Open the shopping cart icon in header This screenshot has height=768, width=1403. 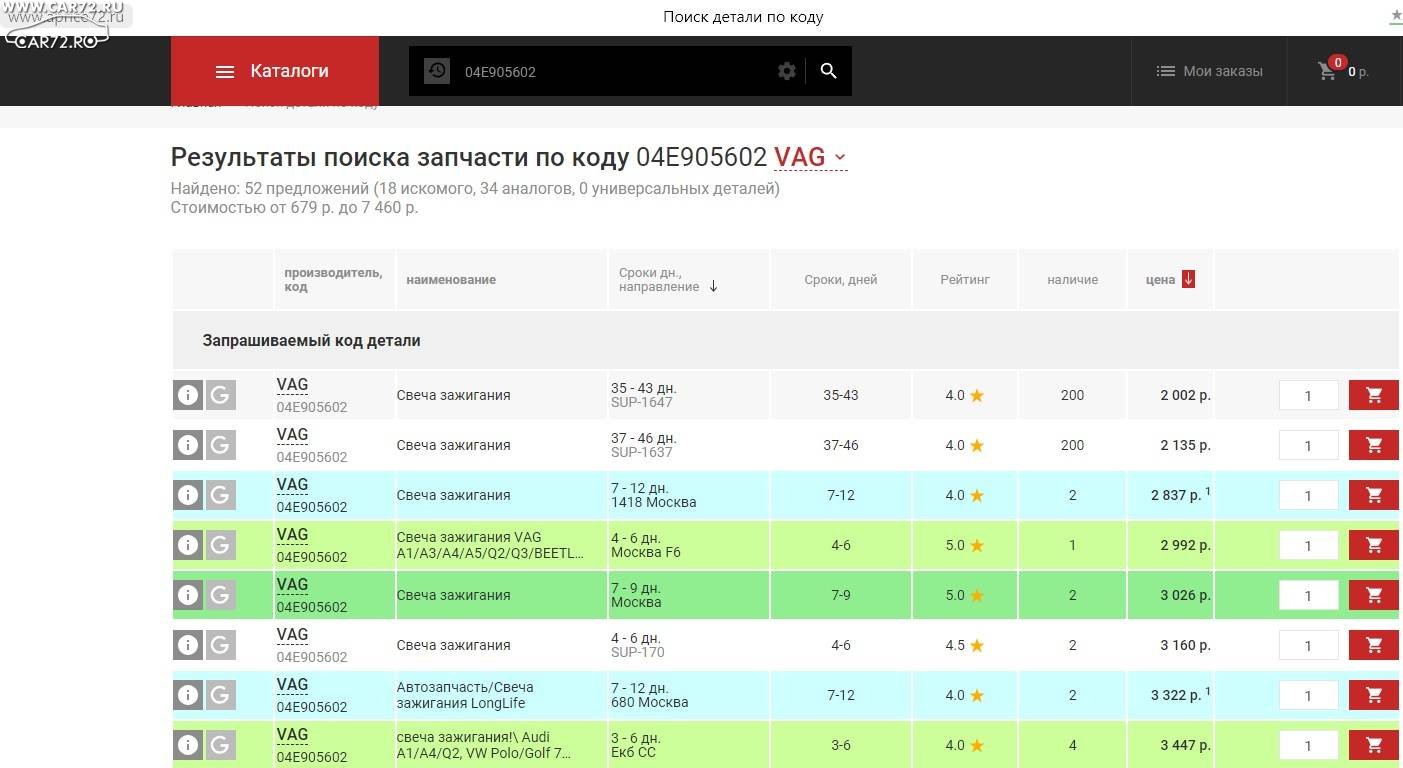coord(1328,71)
